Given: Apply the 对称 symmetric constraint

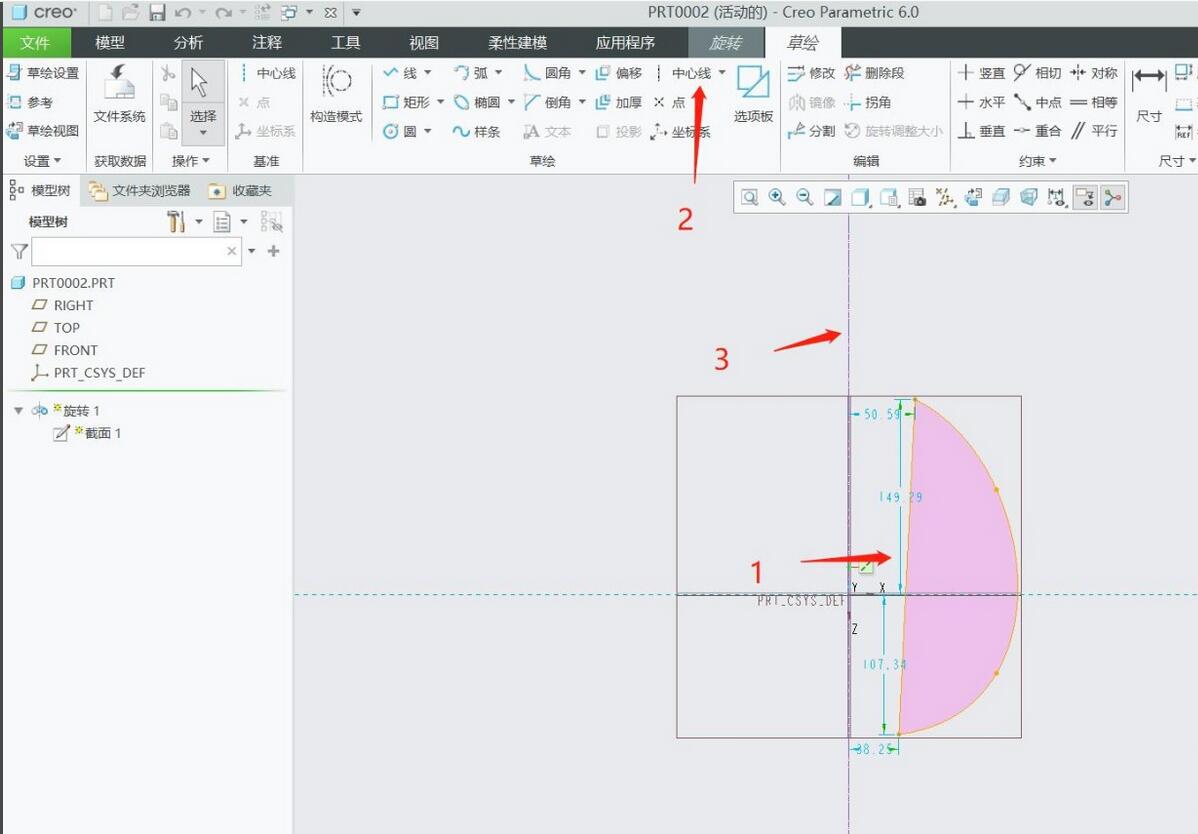Looking at the screenshot, I should pos(1094,73).
